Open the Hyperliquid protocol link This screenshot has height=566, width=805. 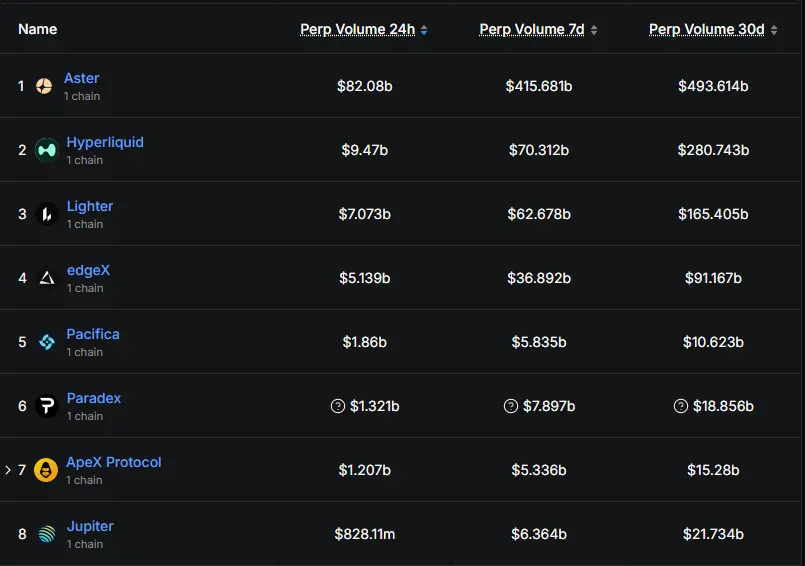105,142
